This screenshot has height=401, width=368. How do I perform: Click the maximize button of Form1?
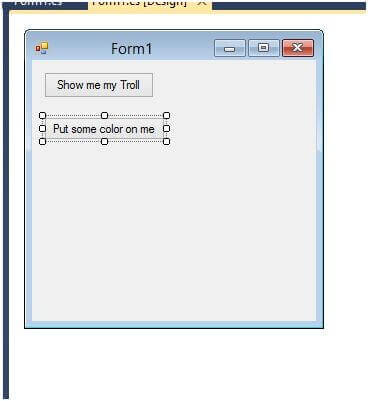click(264, 48)
